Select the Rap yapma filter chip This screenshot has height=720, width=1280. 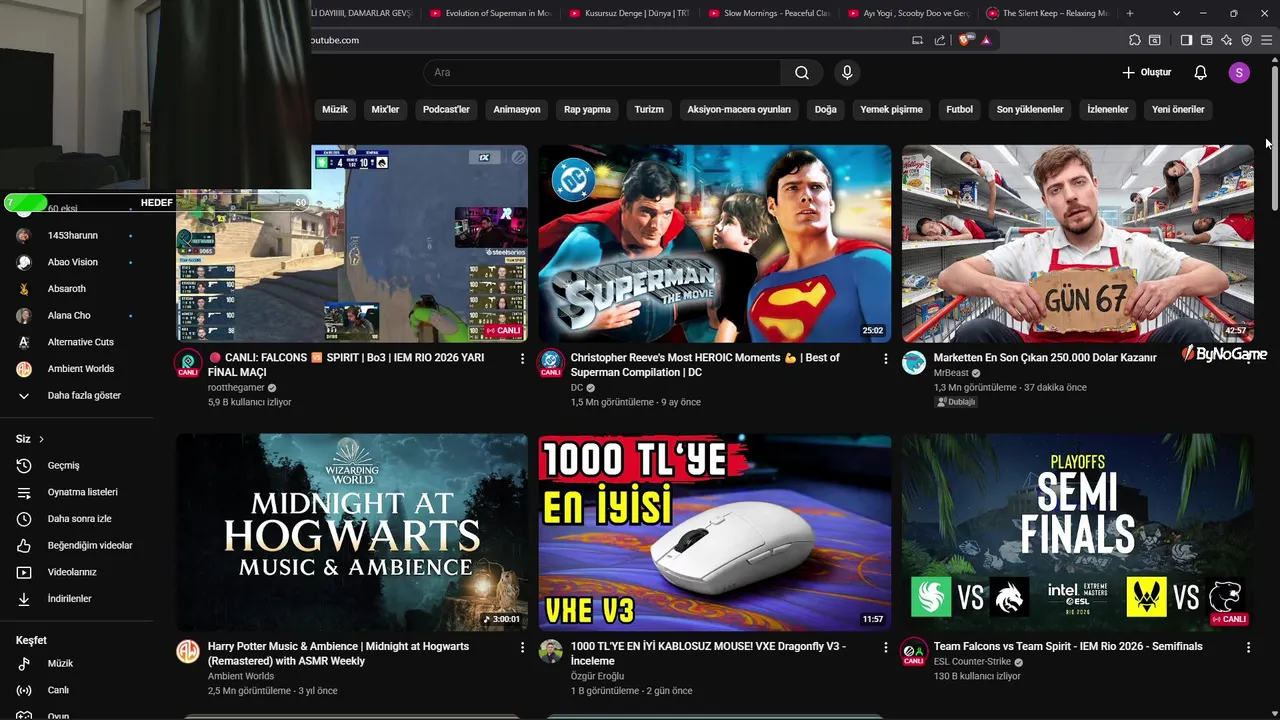point(587,109)
